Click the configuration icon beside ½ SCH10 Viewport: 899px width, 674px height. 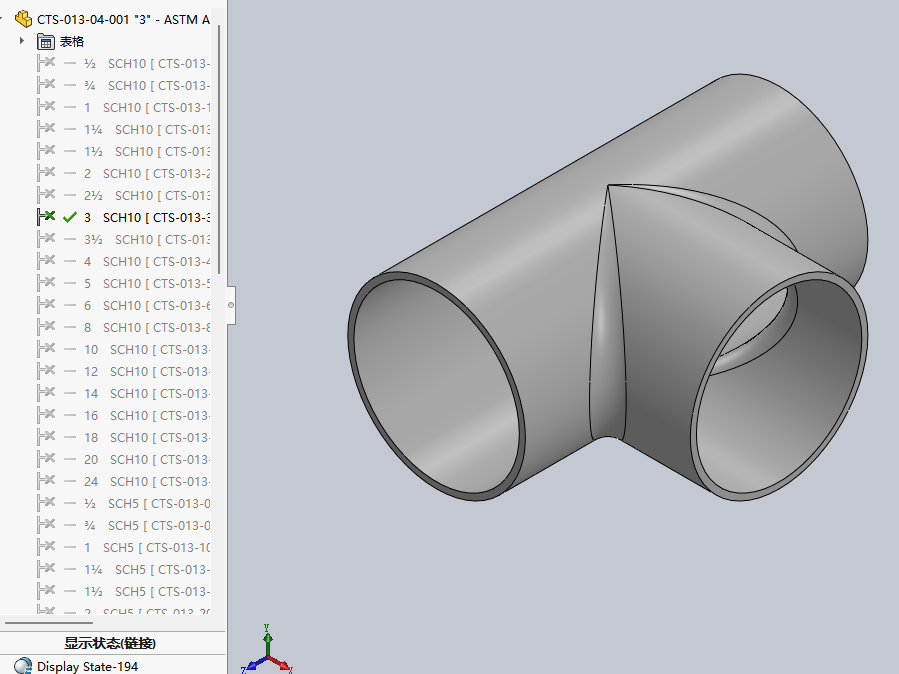pyautogui.click(x=46, y=63)
